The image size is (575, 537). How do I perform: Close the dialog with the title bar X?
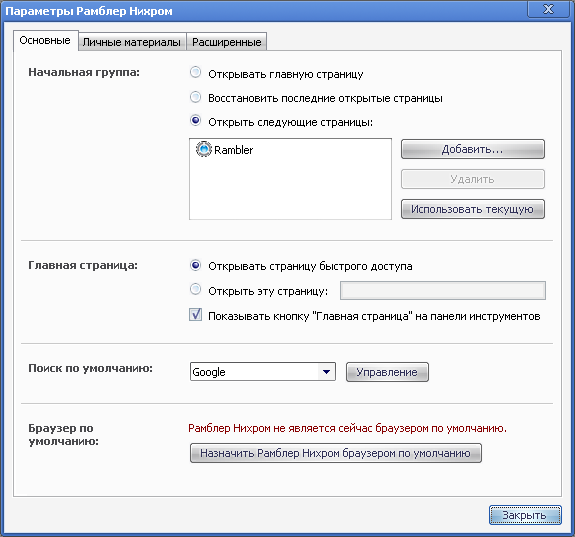click(548, 9)
